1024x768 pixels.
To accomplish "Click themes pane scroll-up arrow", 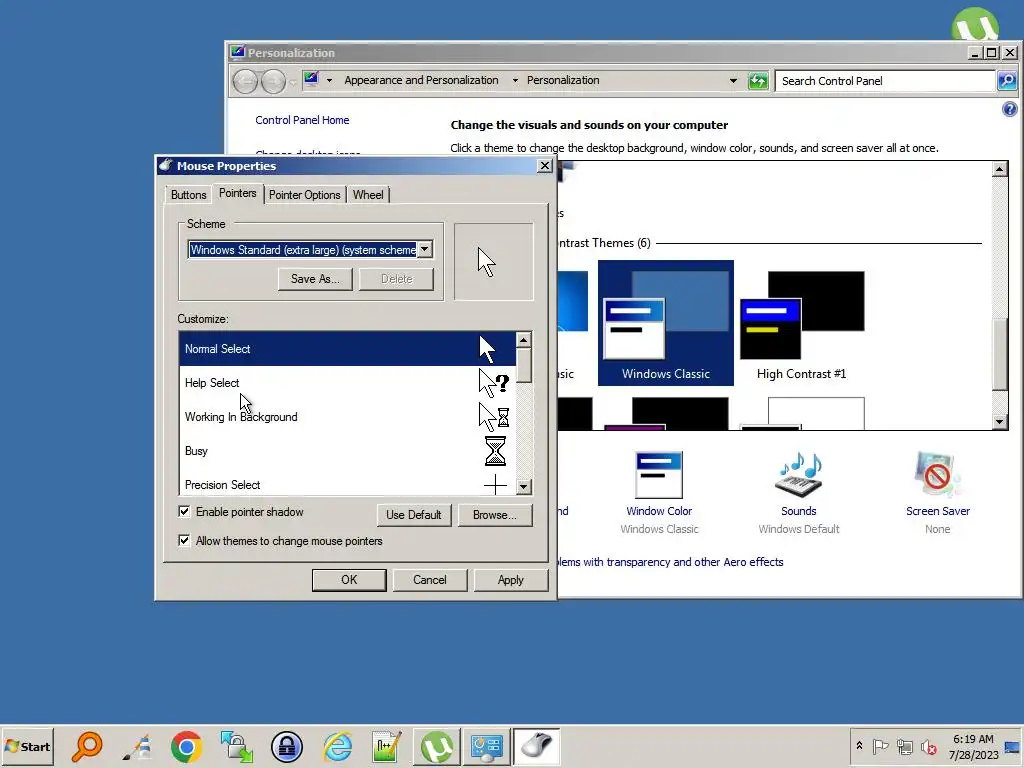I will 1000,169.
